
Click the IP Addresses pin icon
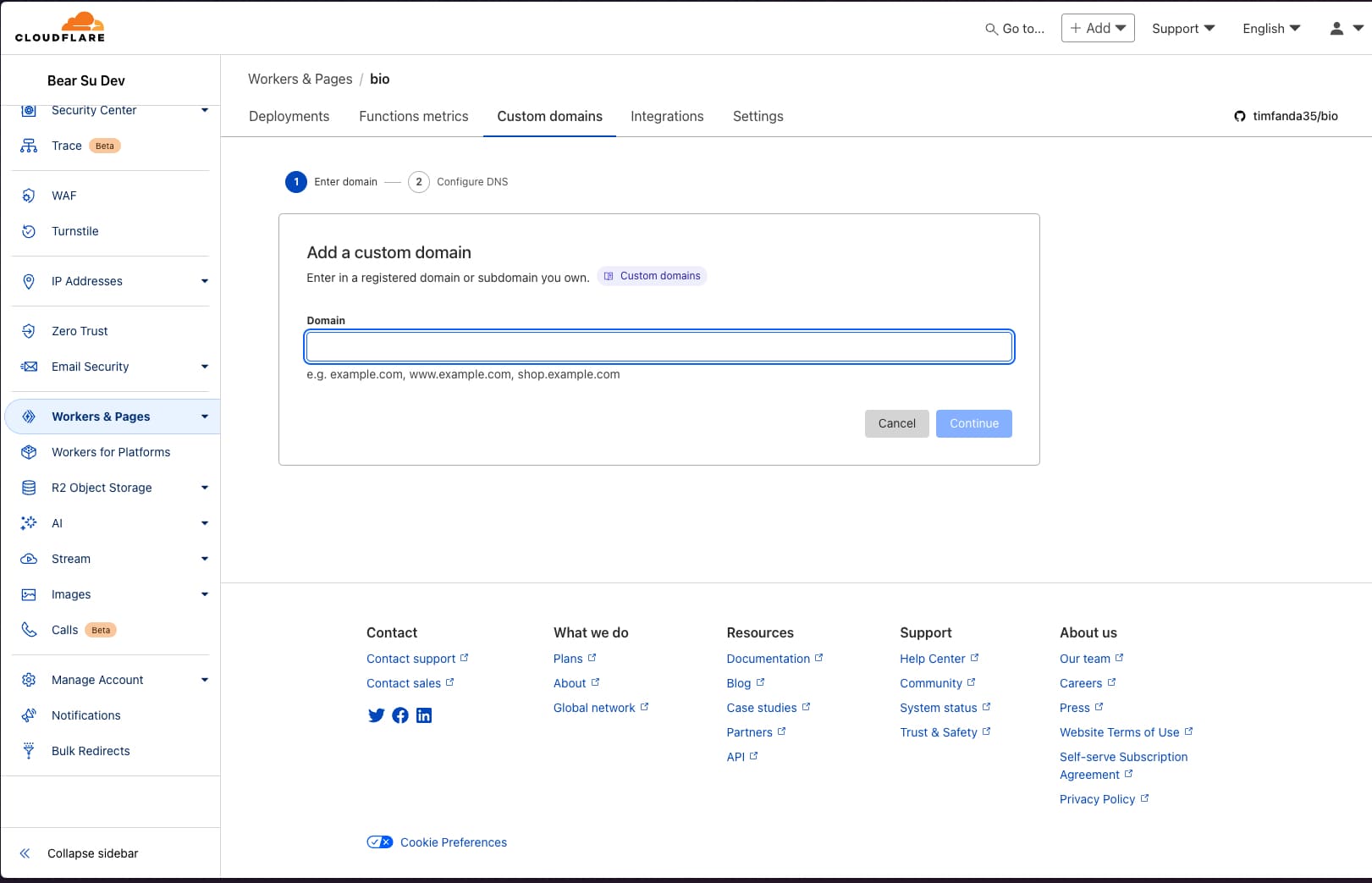click(x=29, y=281)
